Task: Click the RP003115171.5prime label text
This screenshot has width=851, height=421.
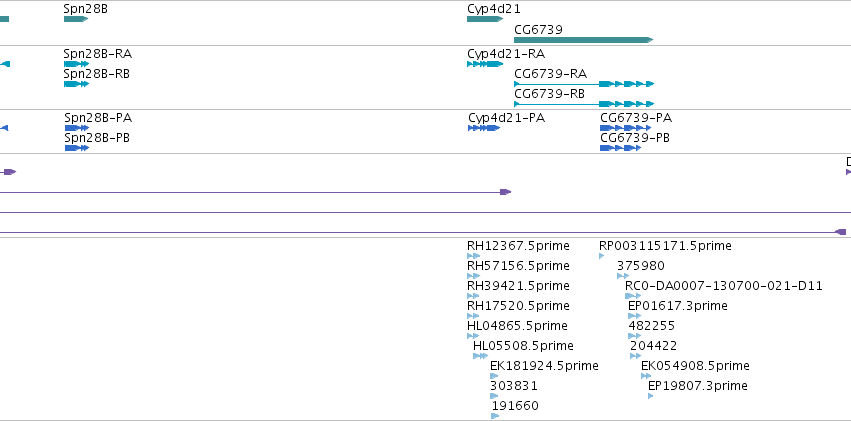Action: click(x=665, y=246)
